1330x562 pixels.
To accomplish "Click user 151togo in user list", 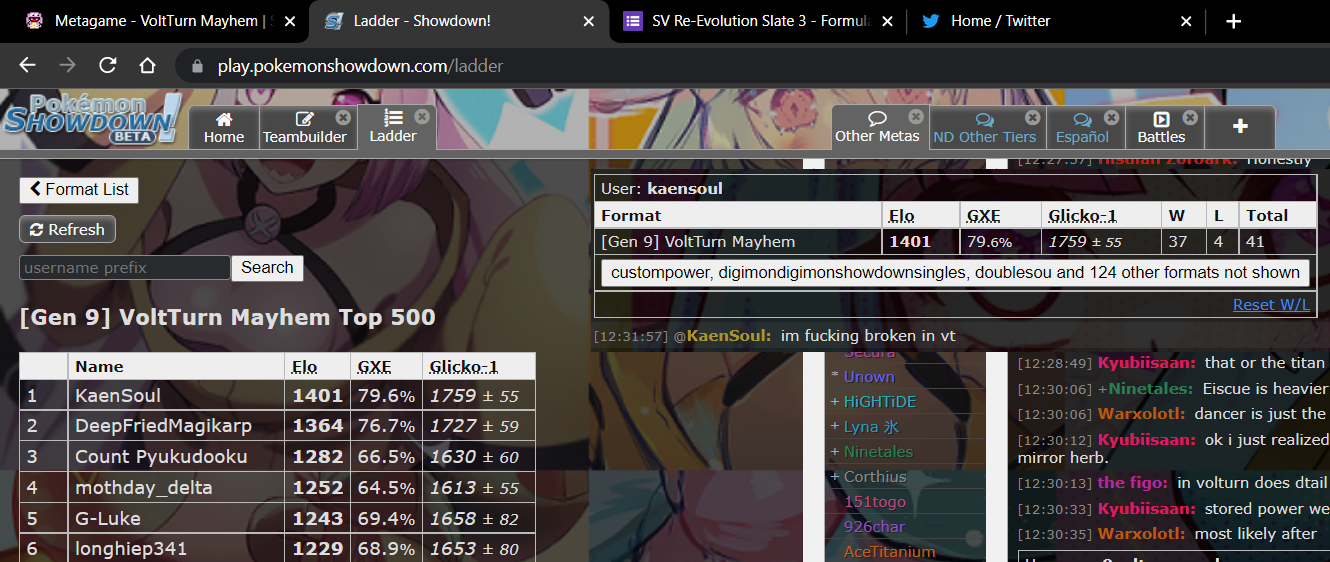I will [x=875, y=502].
